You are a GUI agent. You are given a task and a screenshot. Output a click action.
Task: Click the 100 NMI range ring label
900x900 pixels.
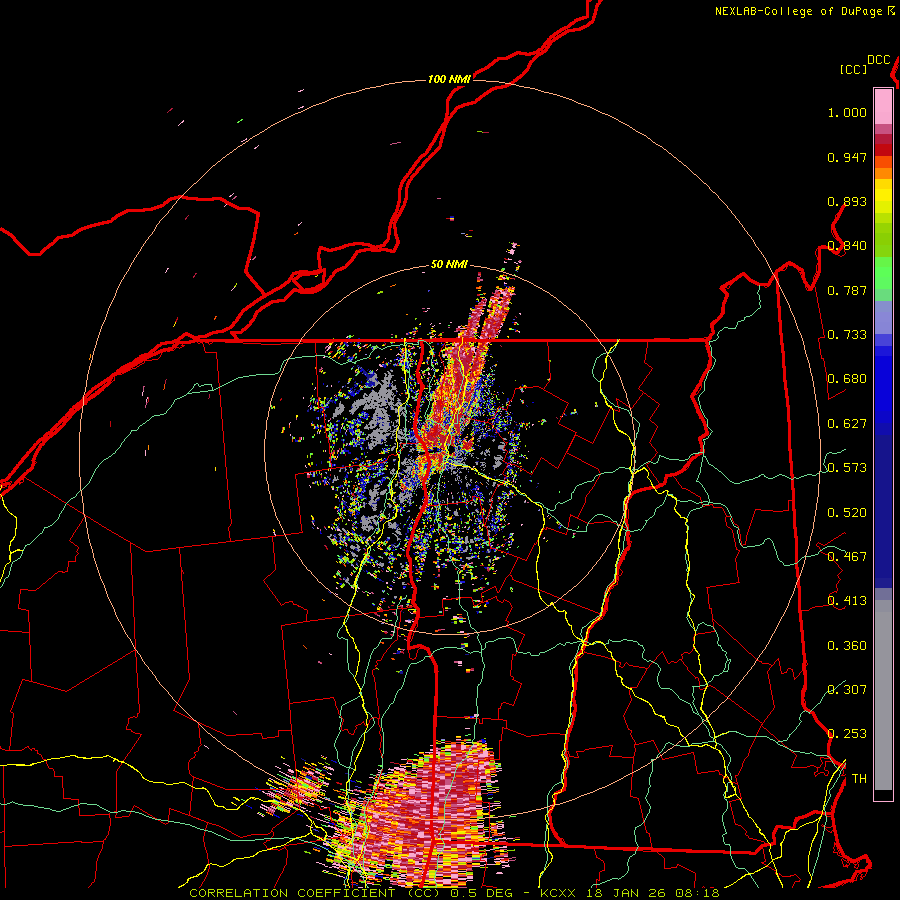pos(449,79)
